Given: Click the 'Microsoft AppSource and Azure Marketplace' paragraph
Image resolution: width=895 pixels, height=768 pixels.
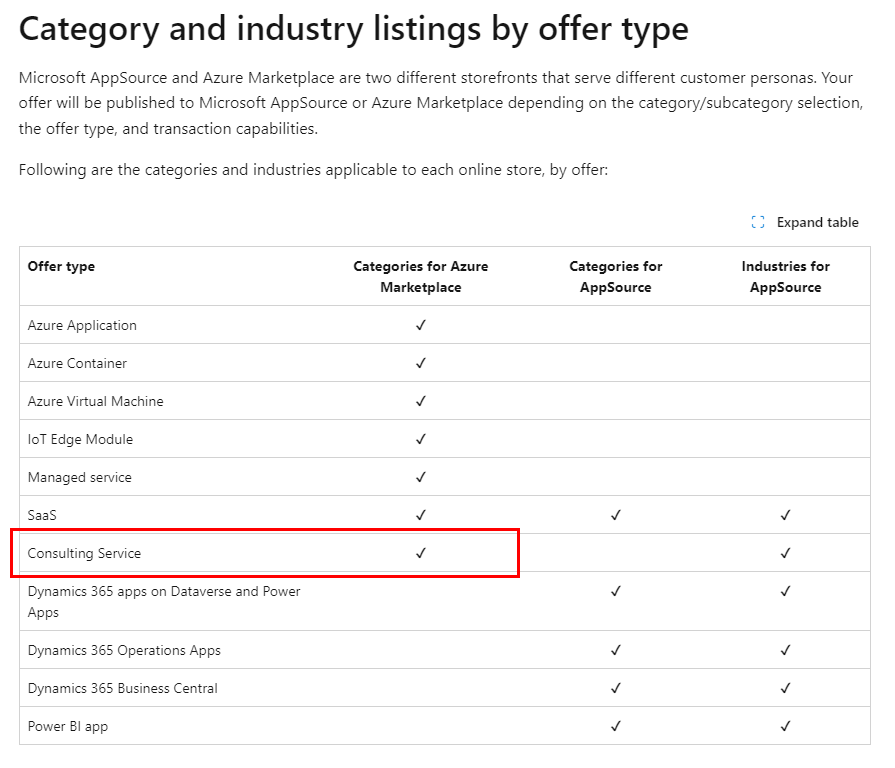Looking at the screenshot, I should tap(441, 103).
